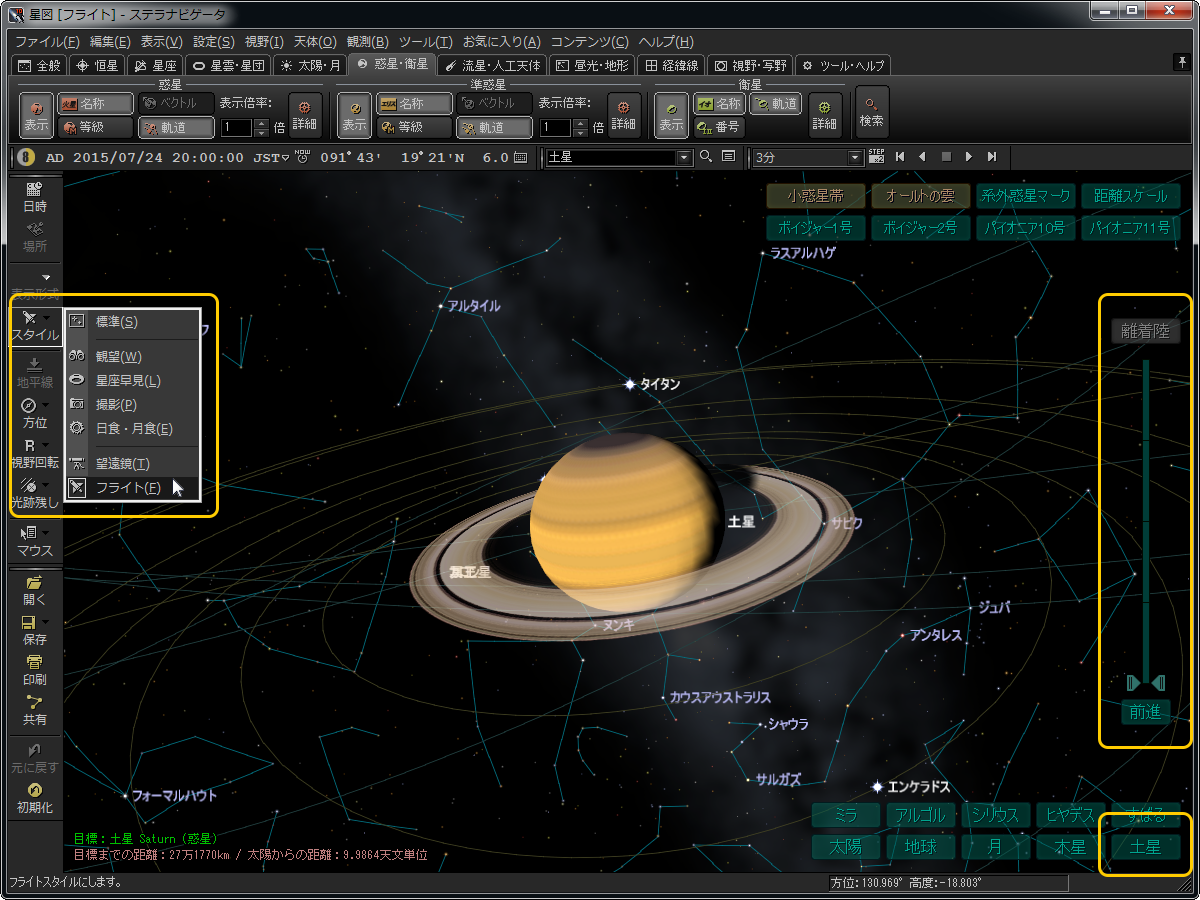Click the タイタン label in sky
Viewport: 1200px width, 900px height.
coord(660,384)
